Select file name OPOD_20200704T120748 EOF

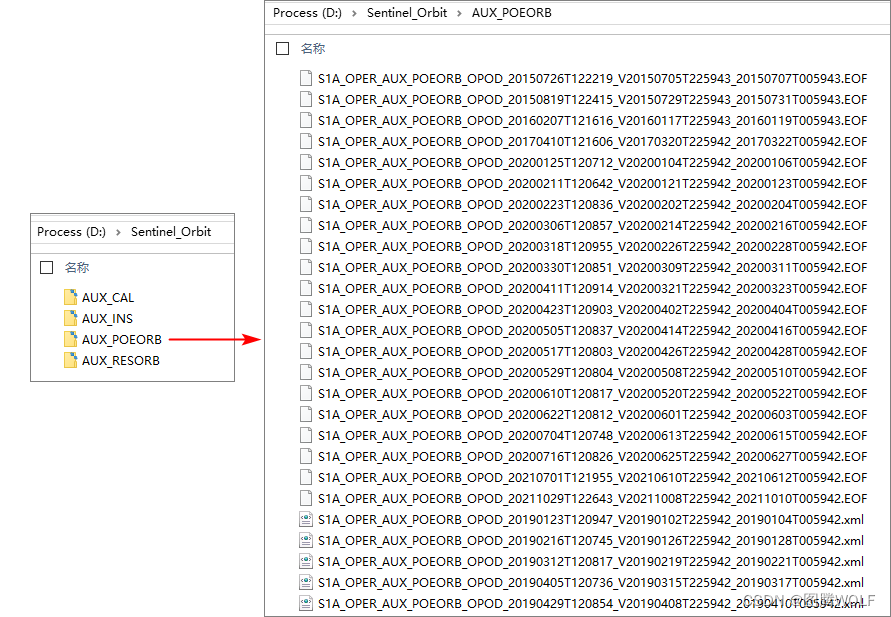click(593, 436)
